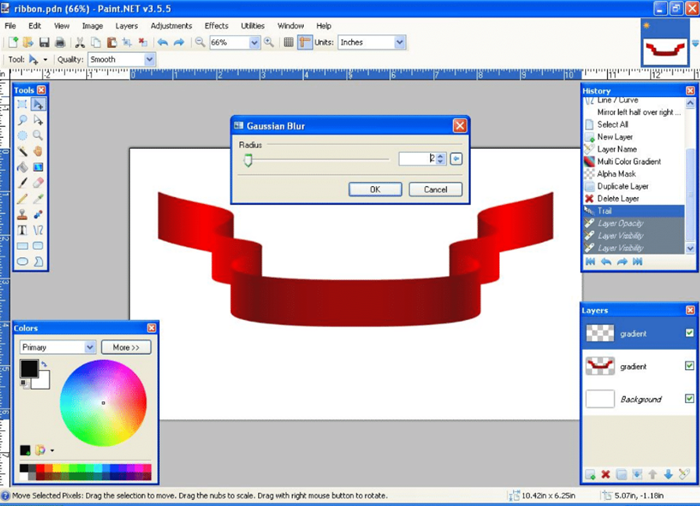Screen dimensions: 700x506
Task: Click the Save icon in toolbar
Action: point(44,42)
